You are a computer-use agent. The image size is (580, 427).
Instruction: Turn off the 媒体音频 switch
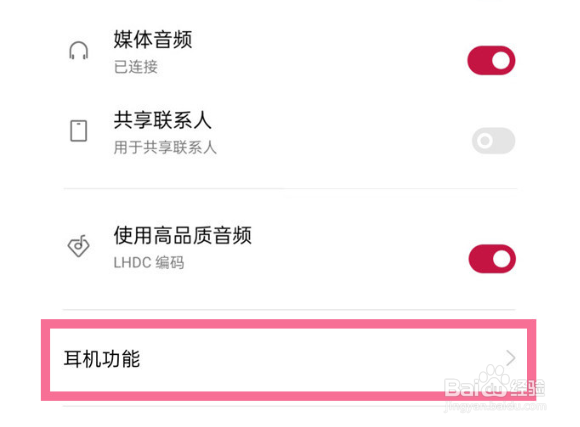click(491, 60)
